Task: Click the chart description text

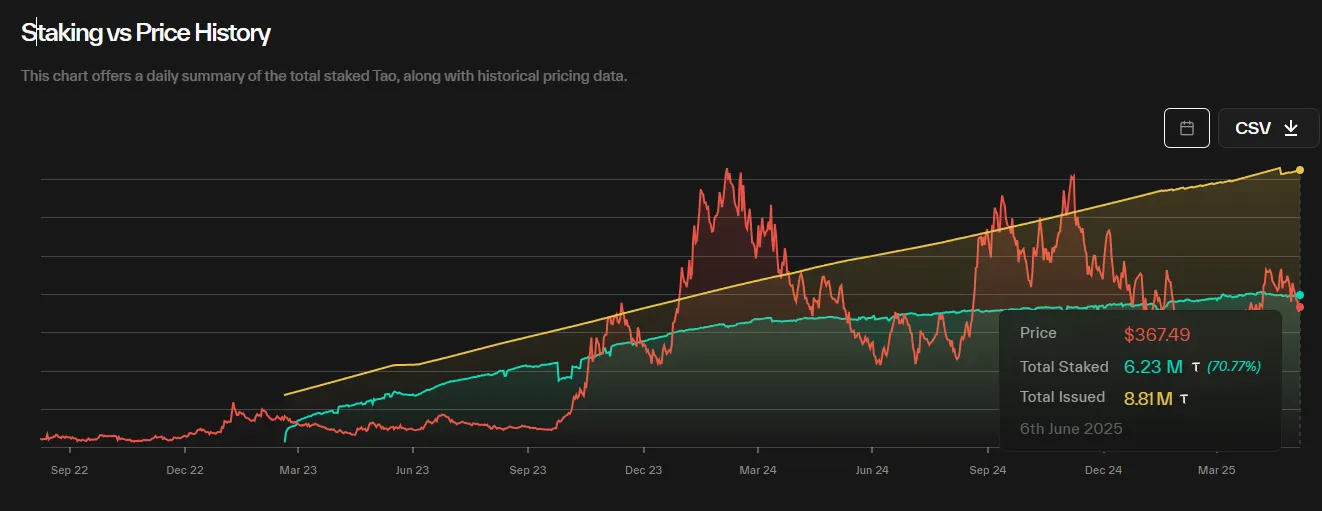Action: [324, 76]
